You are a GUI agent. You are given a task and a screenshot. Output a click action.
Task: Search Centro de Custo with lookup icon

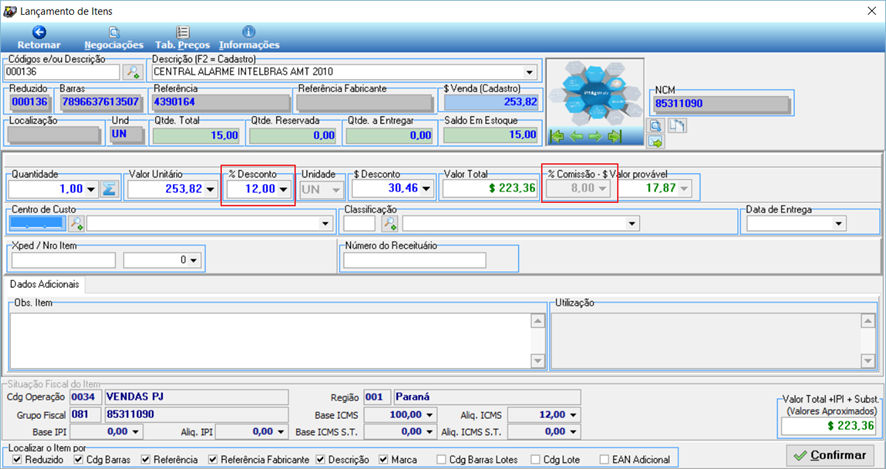coord(76,224)
